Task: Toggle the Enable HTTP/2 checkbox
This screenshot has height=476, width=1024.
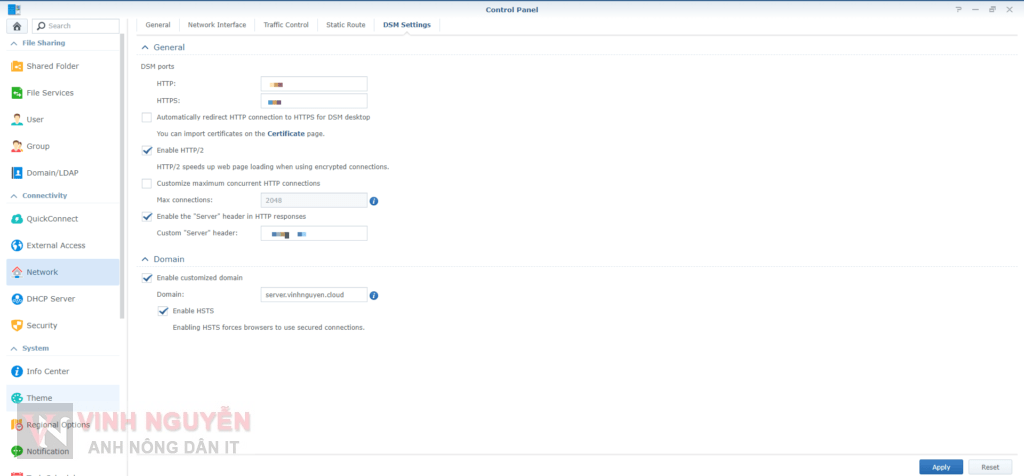Action: 147,150
